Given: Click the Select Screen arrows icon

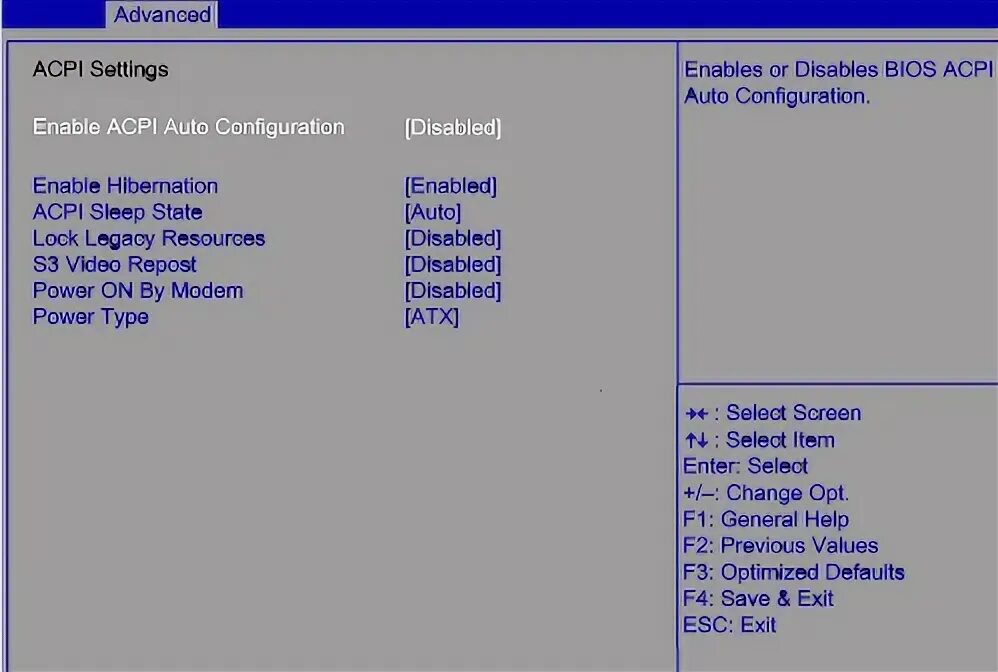Looking at the screenshot, I should 696,414.
